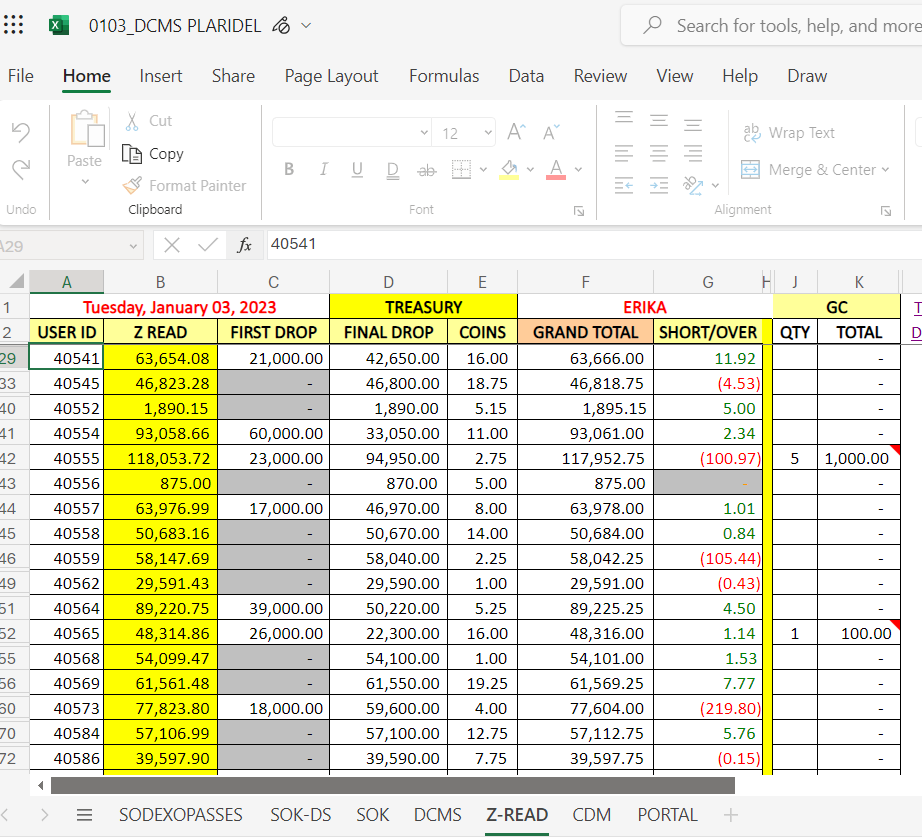
Task: Switch to the Formulas ribbon tab
Action: point(444,76)
